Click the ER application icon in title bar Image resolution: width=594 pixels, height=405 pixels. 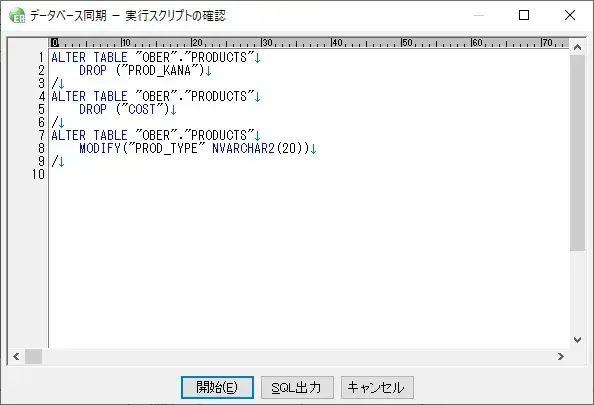coord(17,16)
